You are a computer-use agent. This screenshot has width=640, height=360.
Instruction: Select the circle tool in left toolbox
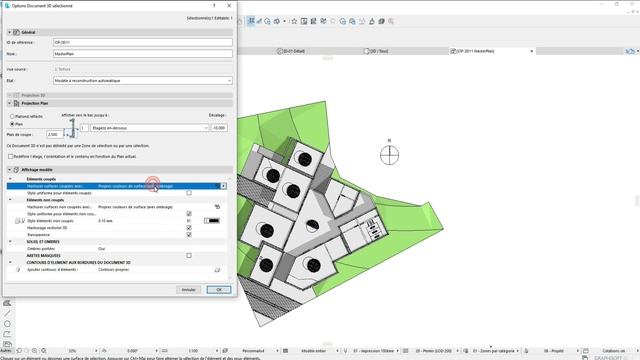point(7,324)
